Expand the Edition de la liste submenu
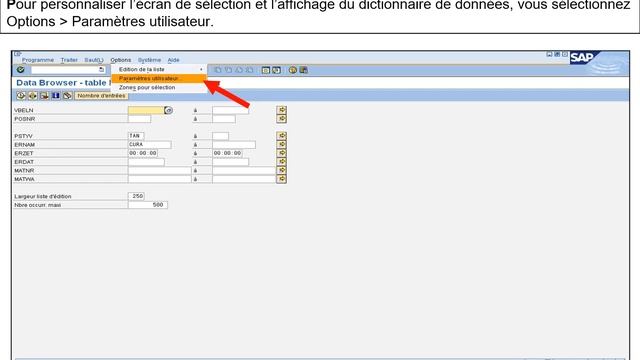 click(159, 69)
